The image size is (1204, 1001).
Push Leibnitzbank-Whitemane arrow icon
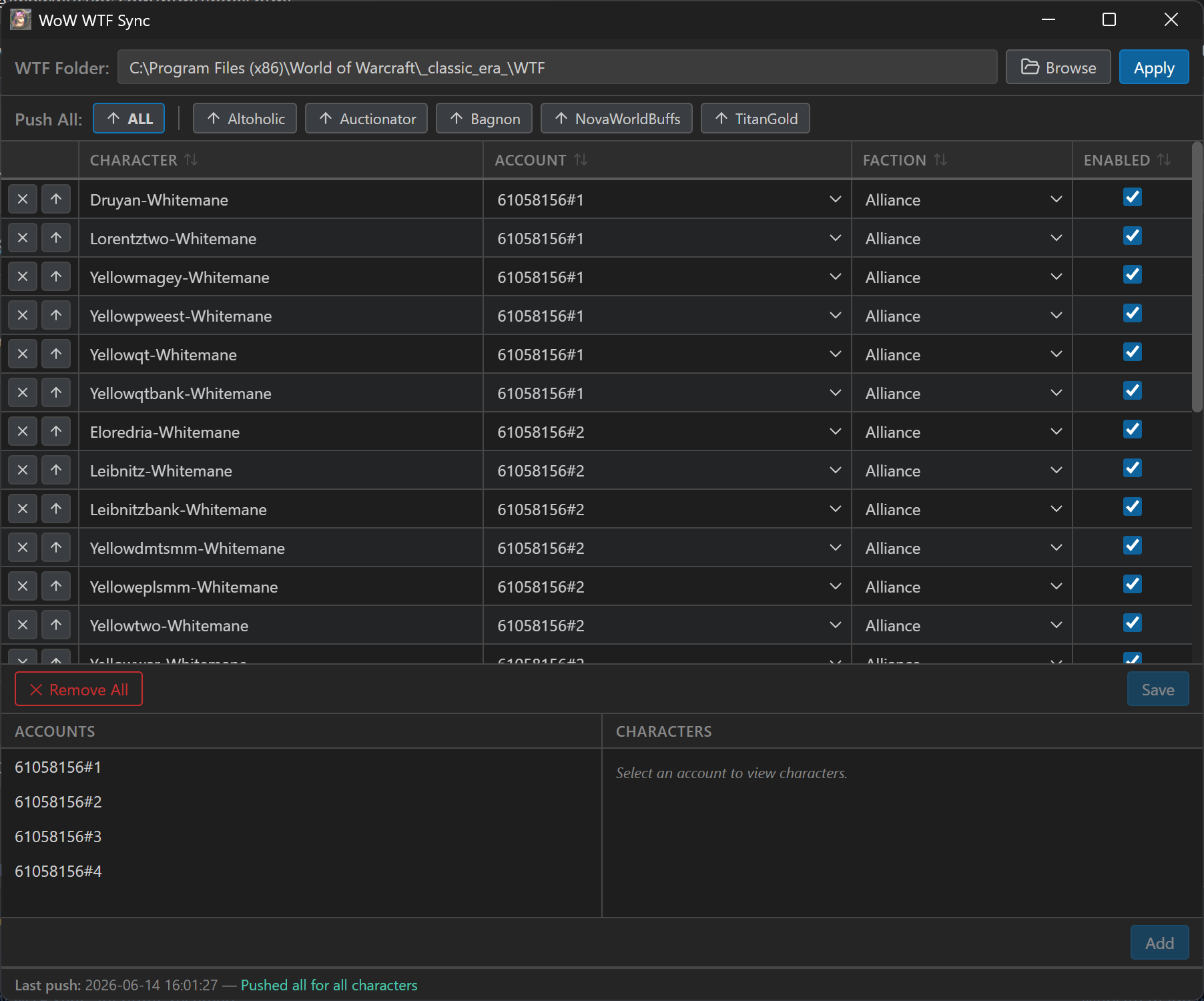[x=56, y=509]
